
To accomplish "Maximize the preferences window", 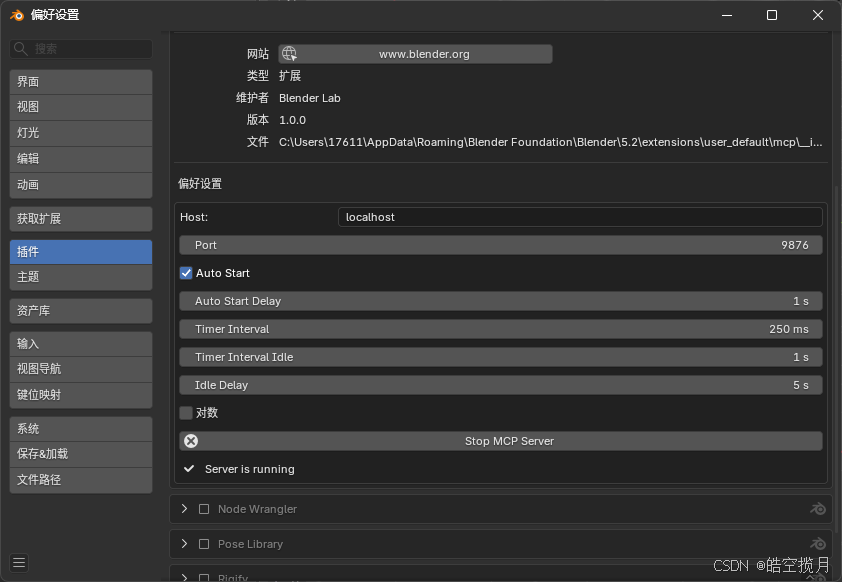I will click(x=772, y=15).
